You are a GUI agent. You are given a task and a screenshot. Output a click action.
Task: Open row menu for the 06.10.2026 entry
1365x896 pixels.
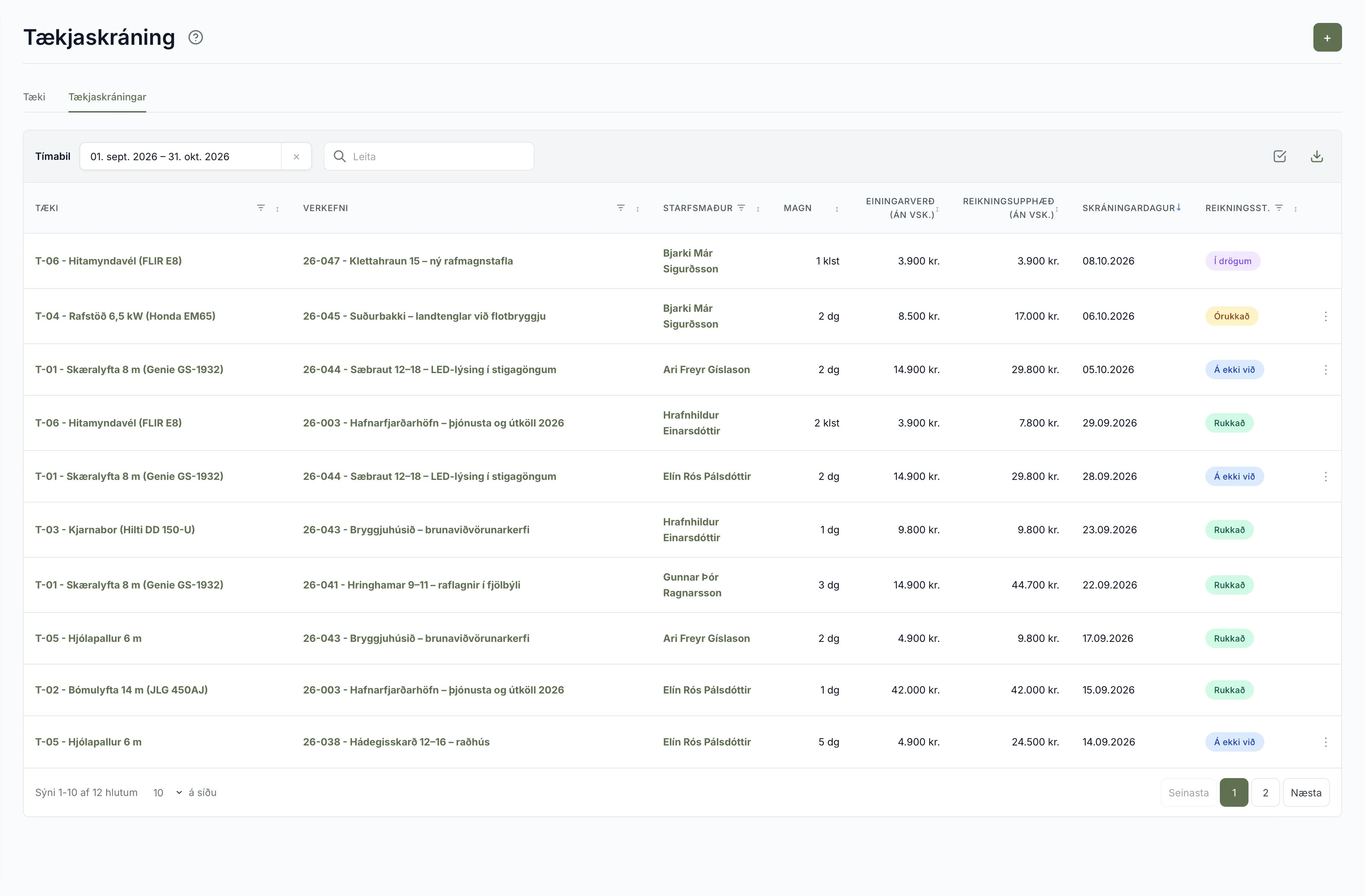pyautogui.click(x=1326, y=316)
